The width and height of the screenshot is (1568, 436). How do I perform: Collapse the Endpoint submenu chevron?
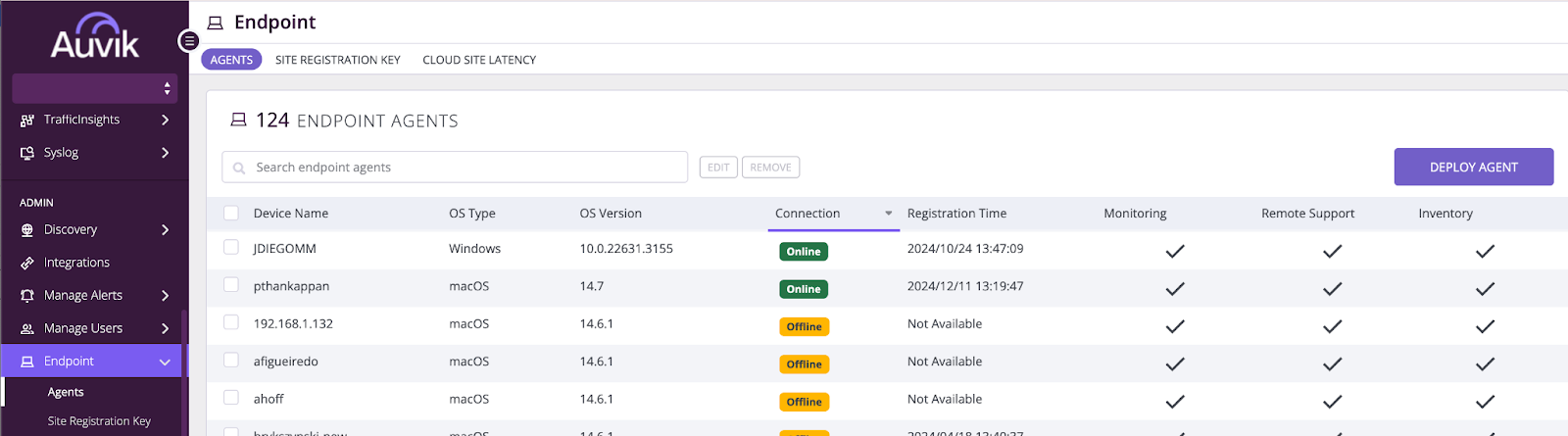tap(165, 362)
